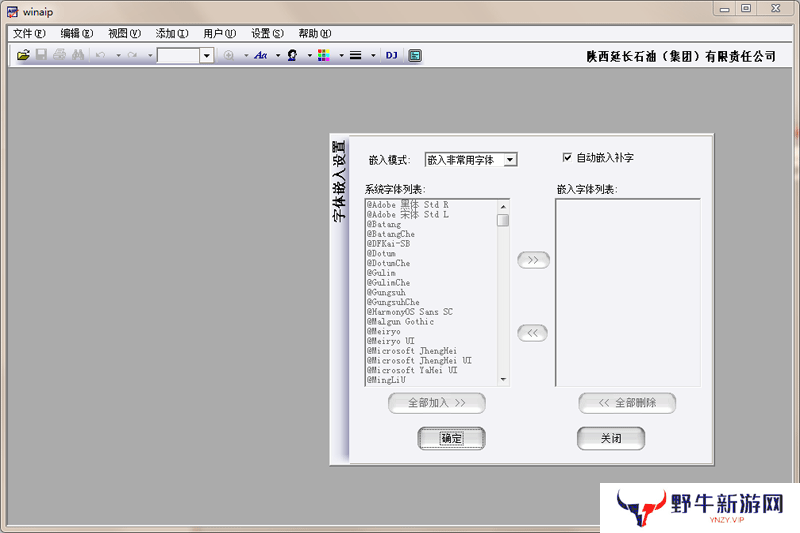The image size is (800, 533).
Task: Select @Microsoft JhengHei font entry
Action: click(x=412, y=351)
